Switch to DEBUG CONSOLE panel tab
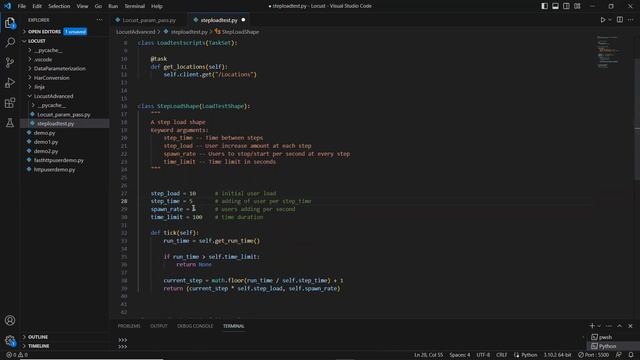 click(195, 326)
